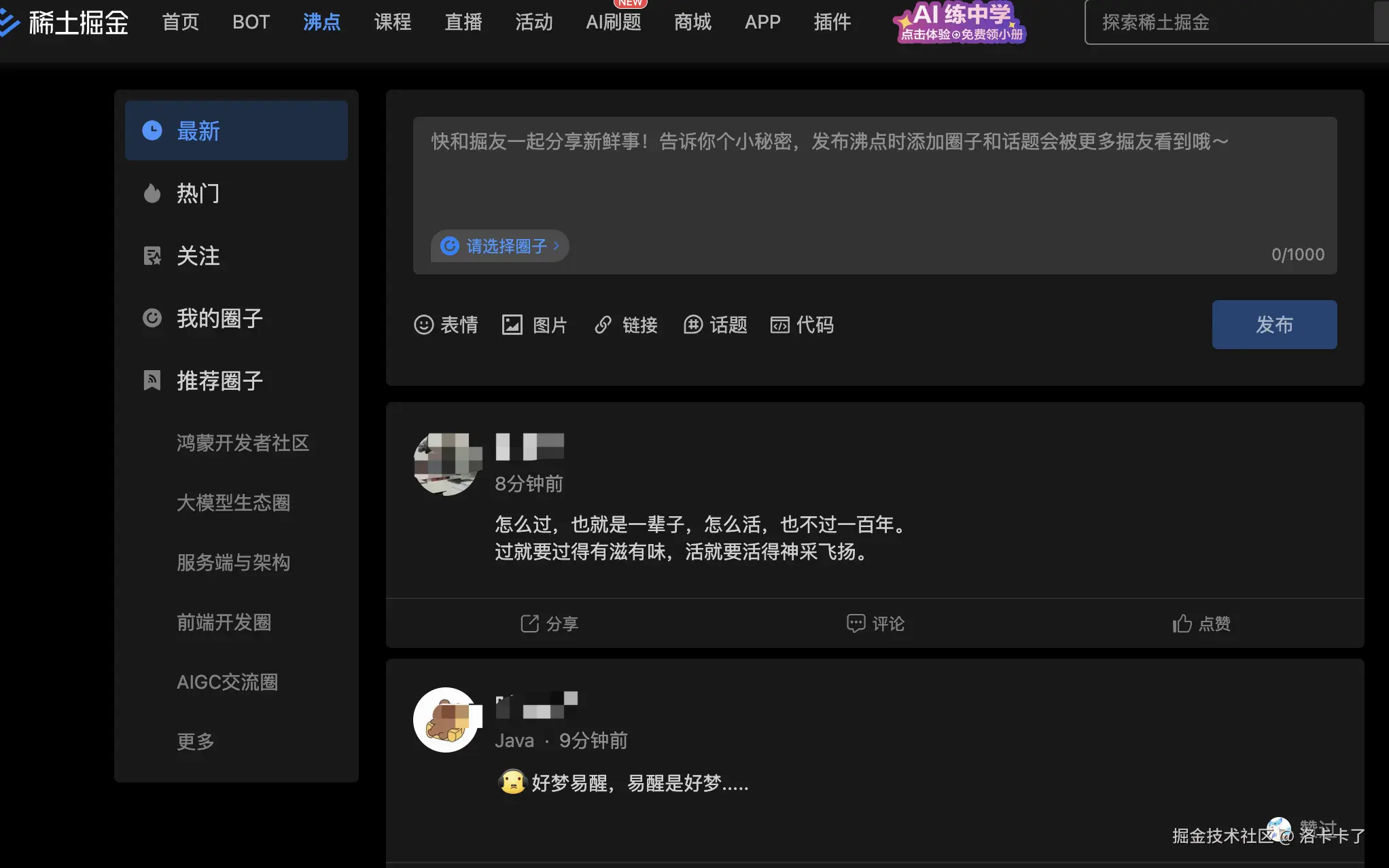The image size is (1389, 868).
Task: Open username of the 9分钟前 Java post author
Action: point(537,705)
